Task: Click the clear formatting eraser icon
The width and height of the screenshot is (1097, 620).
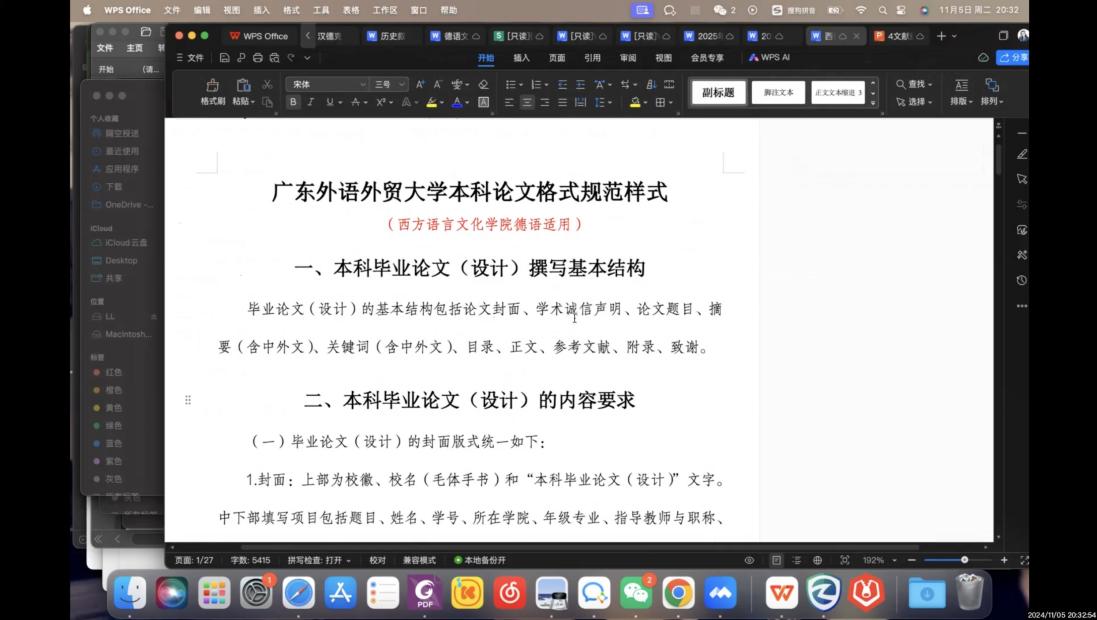Action: click(483, 85)
